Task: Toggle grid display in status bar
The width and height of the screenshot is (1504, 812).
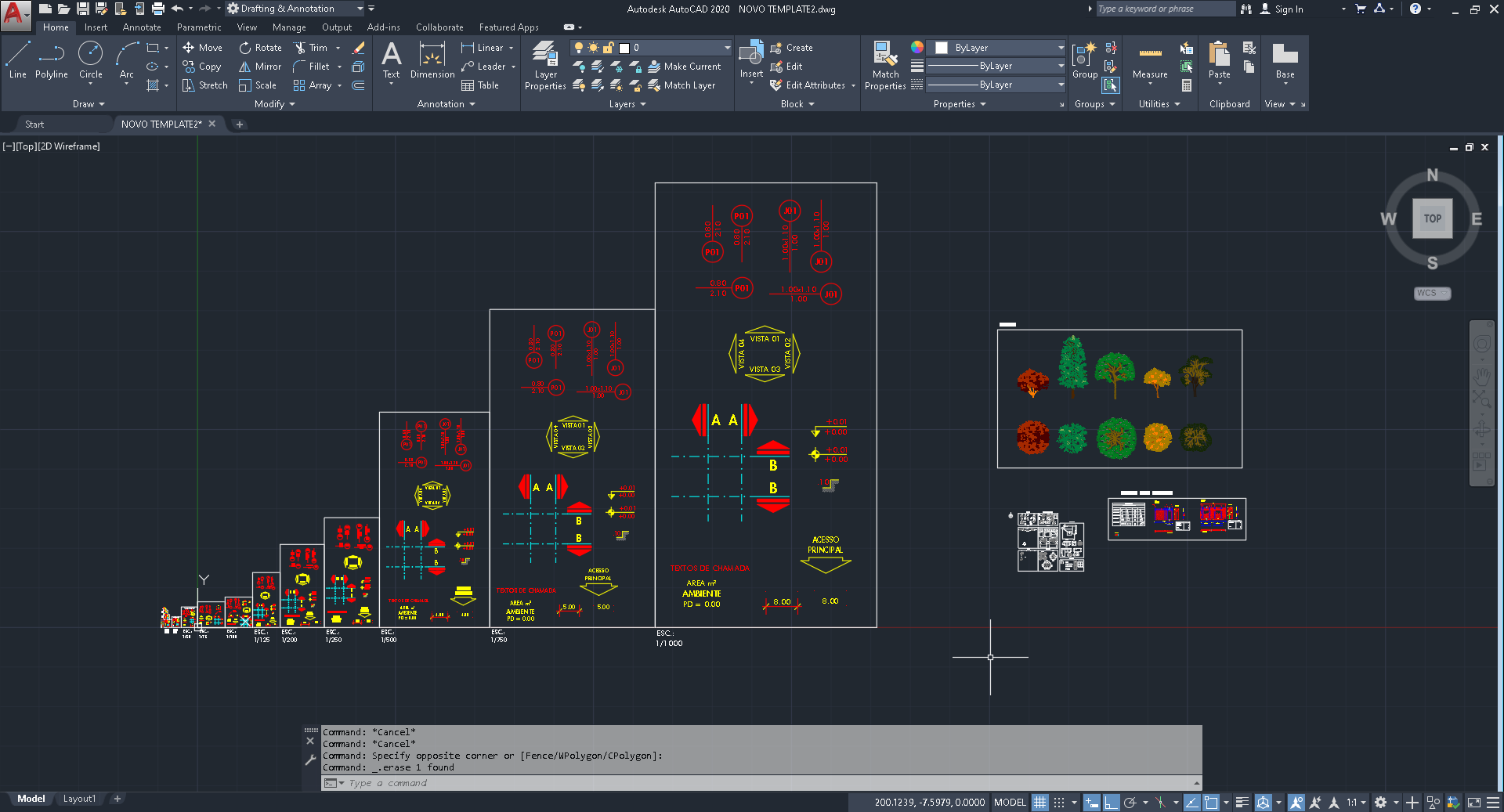Action: coord(1039,802)
